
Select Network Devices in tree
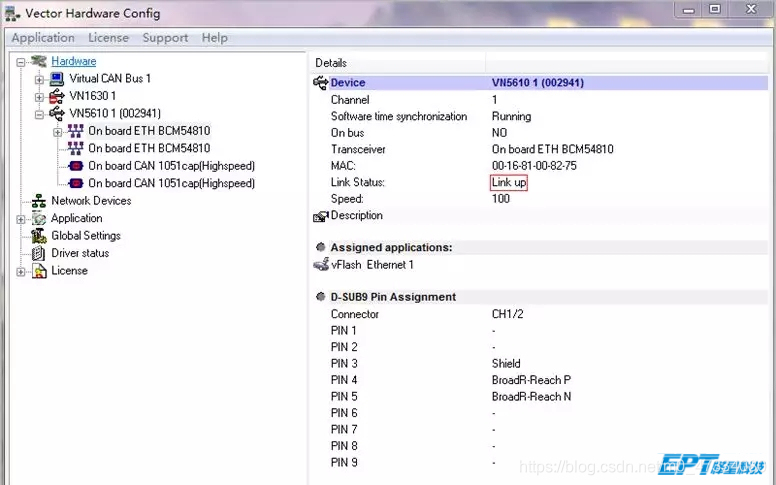coord(91,201)
